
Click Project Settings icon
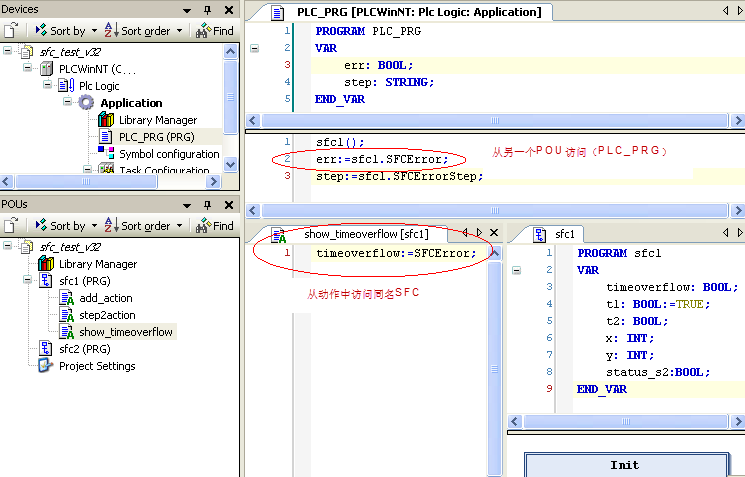tap(45, 365)
